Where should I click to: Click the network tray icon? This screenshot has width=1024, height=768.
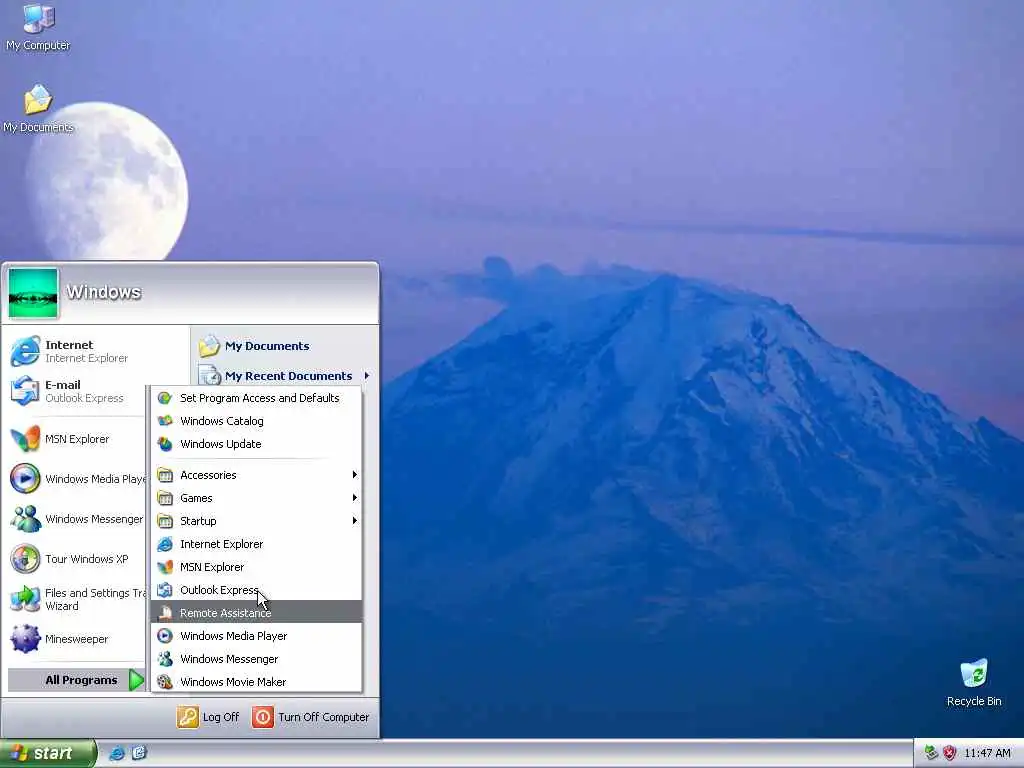pos(931,753)
